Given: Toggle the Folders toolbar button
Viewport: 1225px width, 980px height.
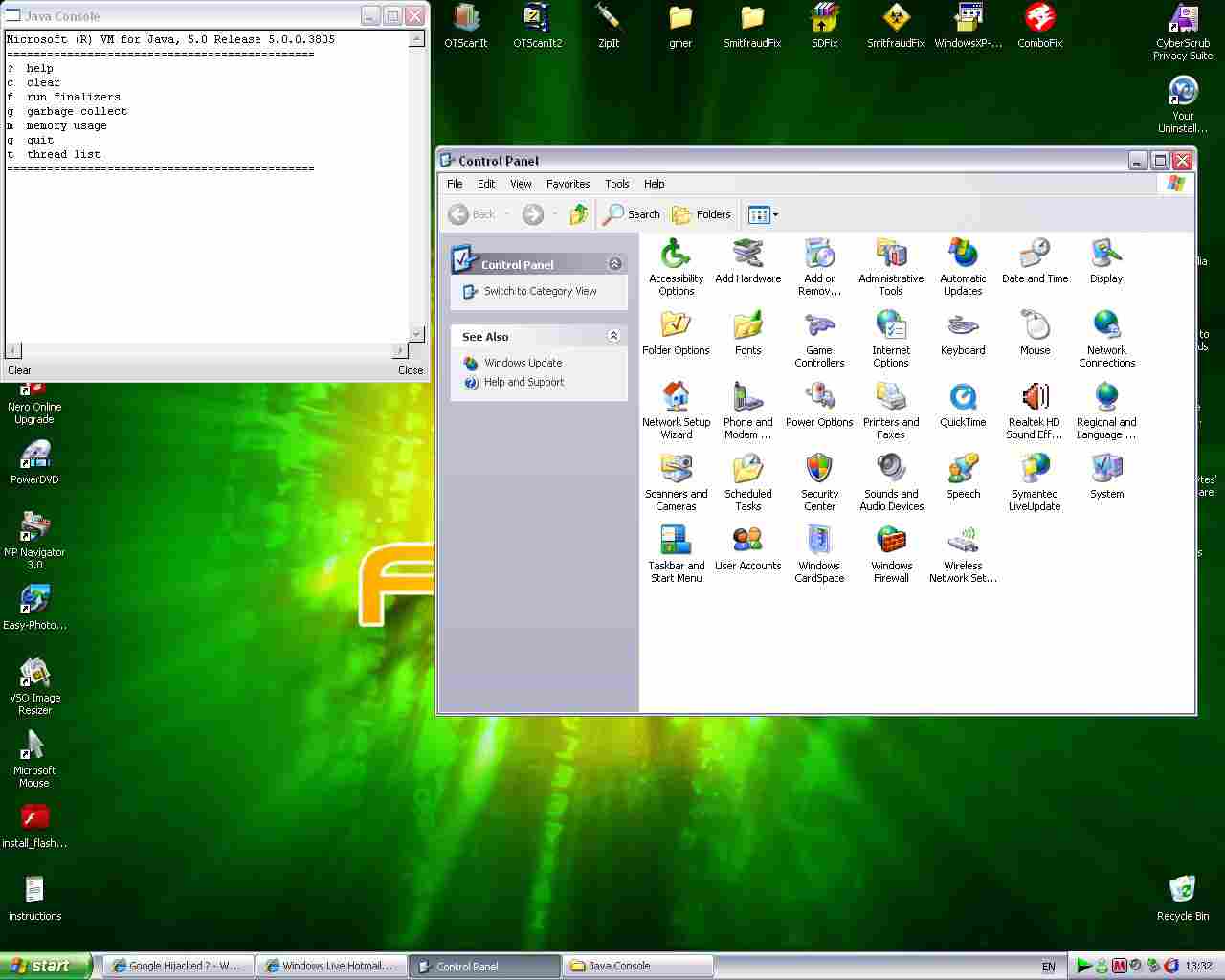Looking at the screenshot, I should [x=702, y=214].
